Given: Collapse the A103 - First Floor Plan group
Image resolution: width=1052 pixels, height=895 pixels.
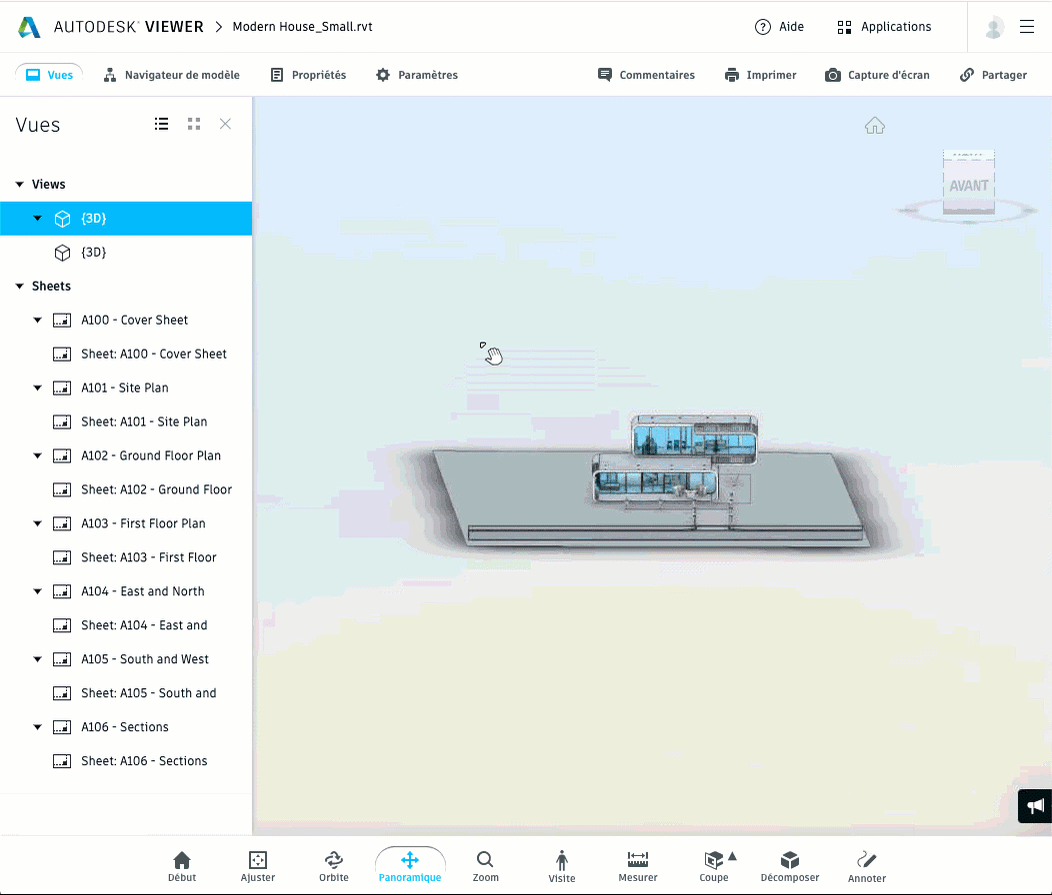Looking at the screenshot, I should [x=38, y=524].
